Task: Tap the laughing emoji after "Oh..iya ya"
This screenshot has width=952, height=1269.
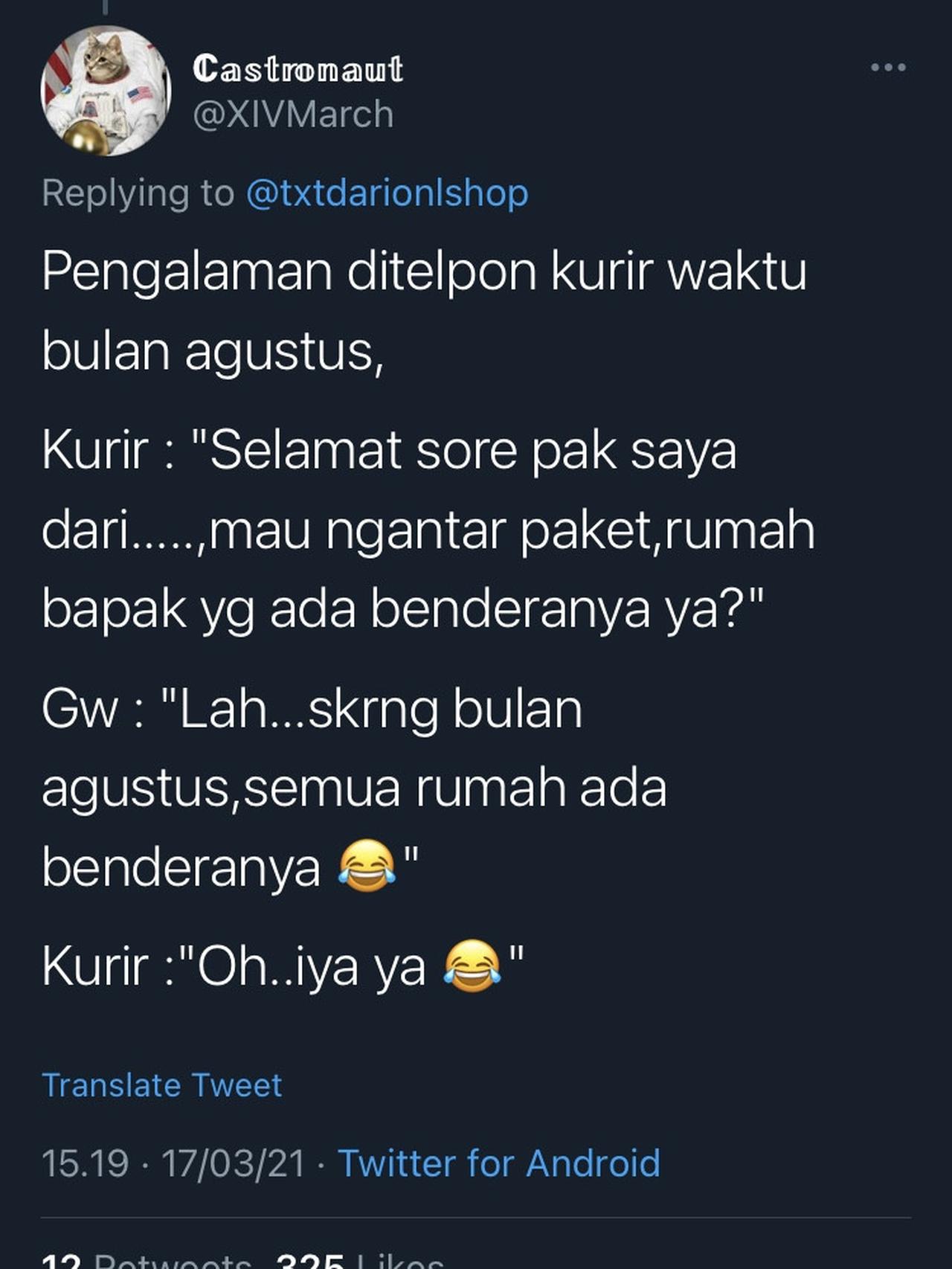Action: click(x=472, y=966)
